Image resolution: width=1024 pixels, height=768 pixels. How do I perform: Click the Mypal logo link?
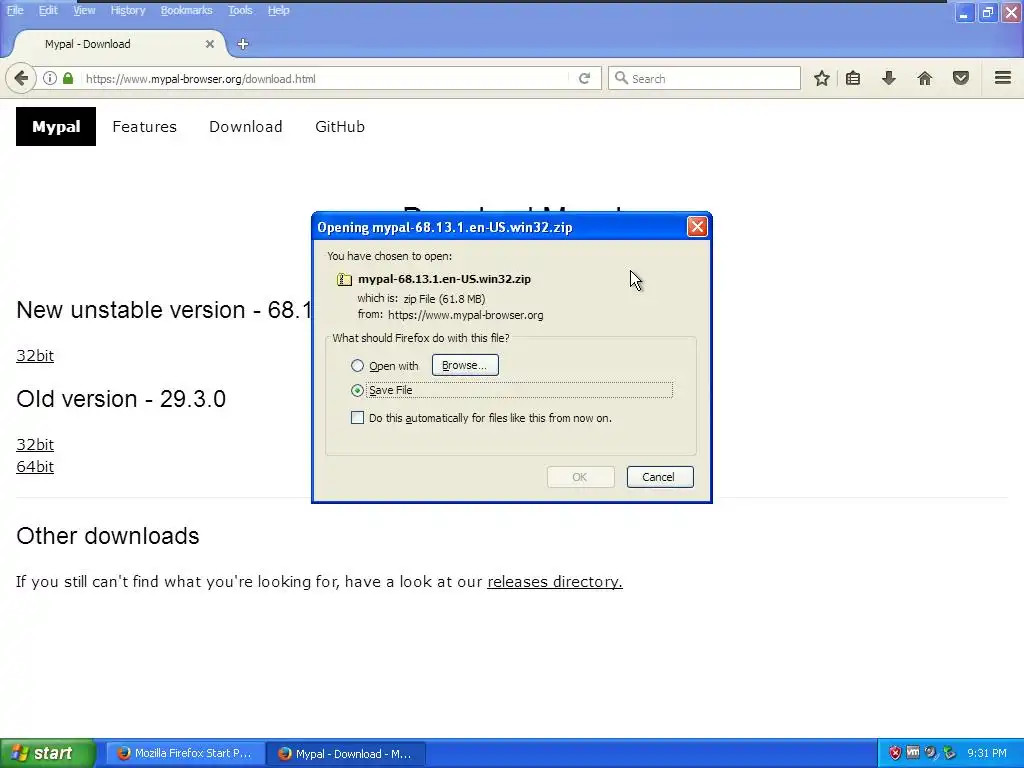[x=56, y=127]
